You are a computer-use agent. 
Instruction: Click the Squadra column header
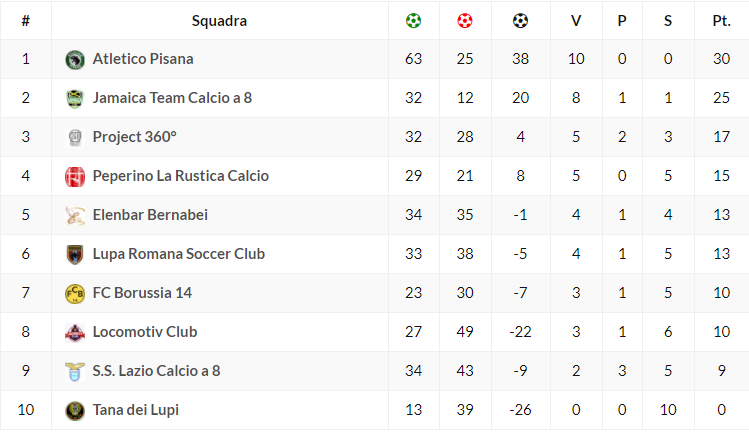[x=219, y=20]
